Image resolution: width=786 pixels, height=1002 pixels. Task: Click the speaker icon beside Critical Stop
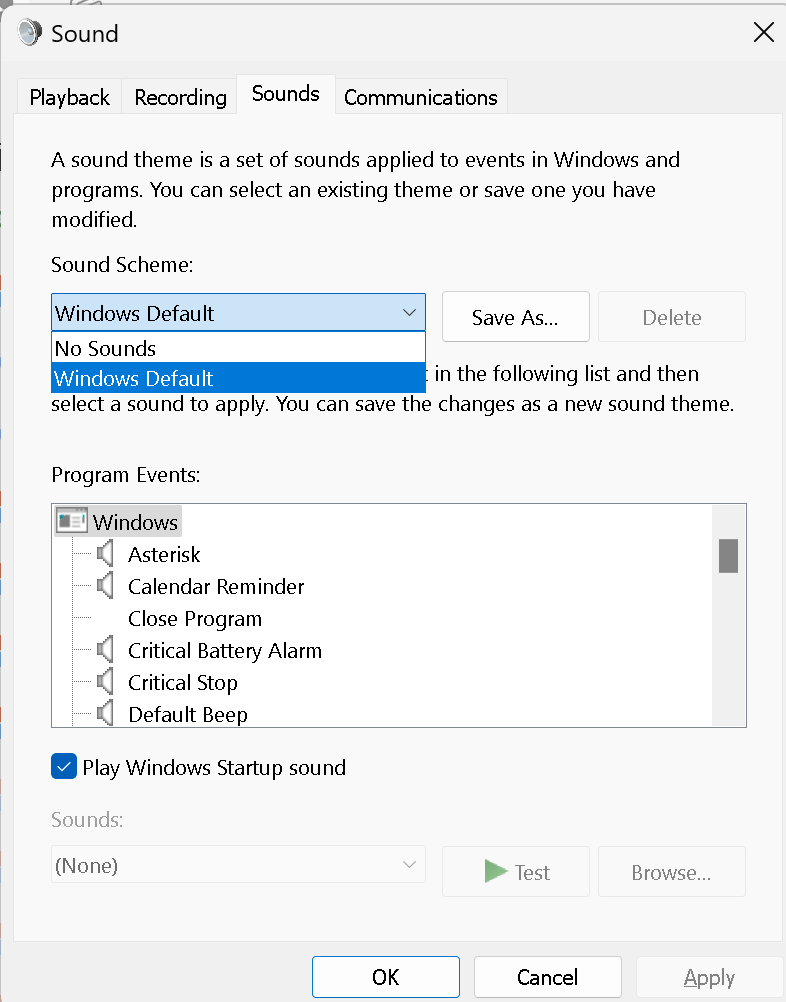point(105,681)
